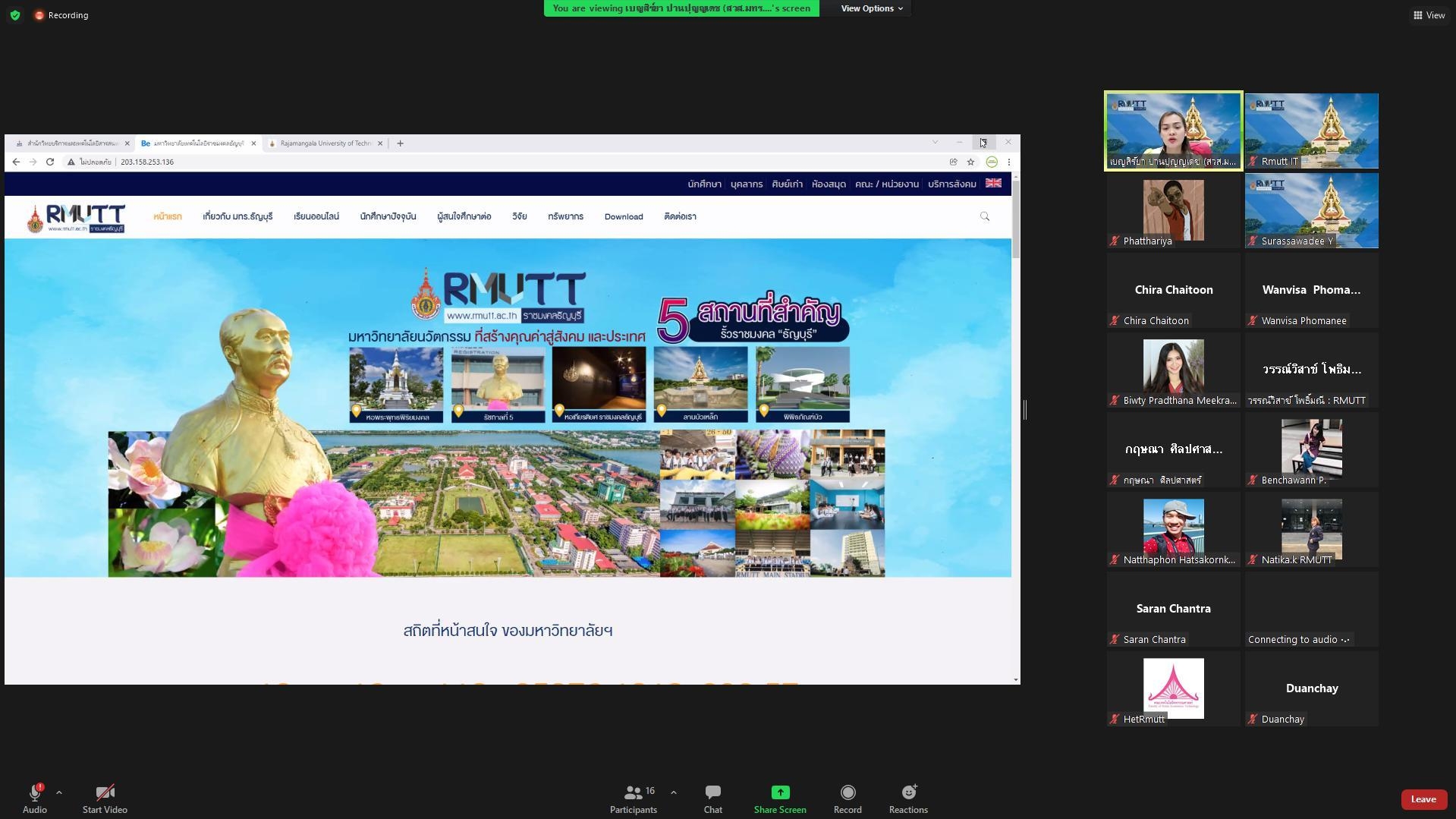Change layout using the View button
Viewport: 1456px width, 819px height.
[x=1429, y=15]
